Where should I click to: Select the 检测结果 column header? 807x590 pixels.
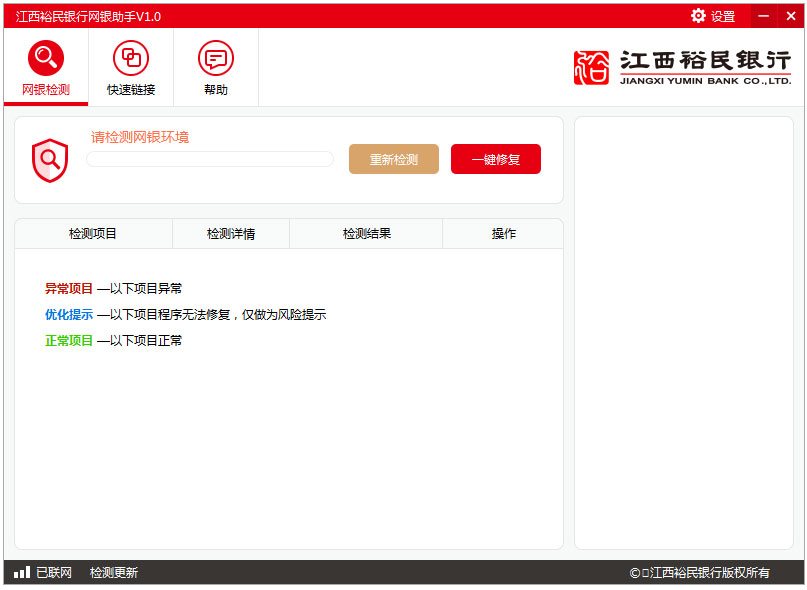click(366, 234)
